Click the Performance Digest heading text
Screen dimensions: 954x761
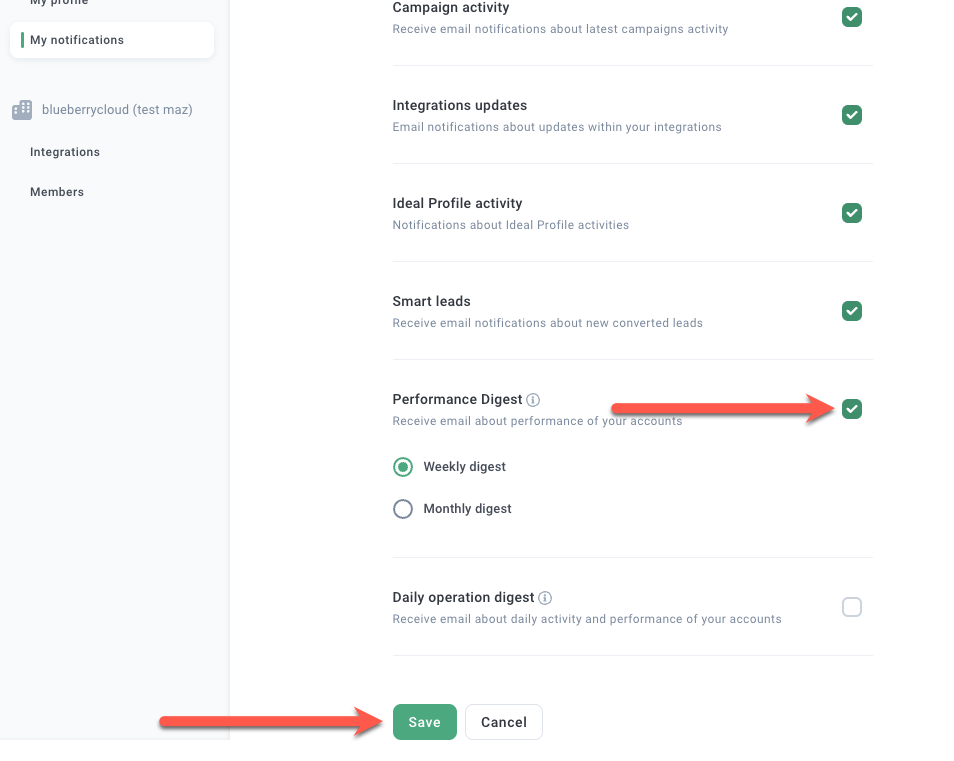(457, 399)
